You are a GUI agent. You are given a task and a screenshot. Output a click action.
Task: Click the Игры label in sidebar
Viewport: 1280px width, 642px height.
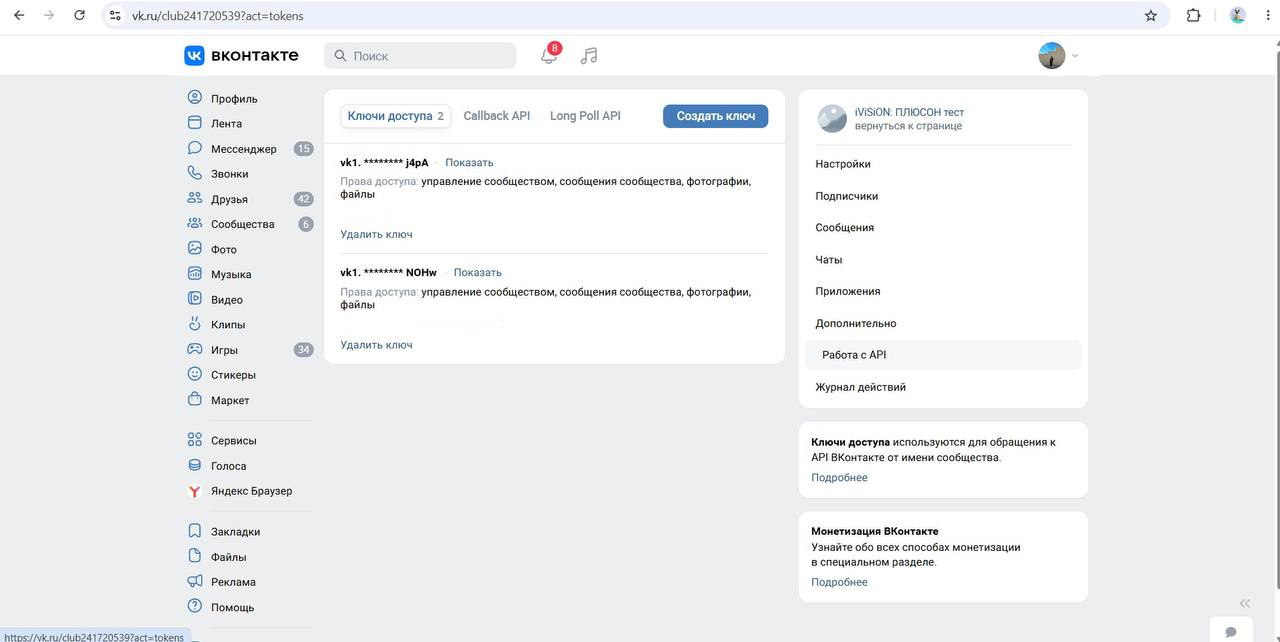pos(224,350)
